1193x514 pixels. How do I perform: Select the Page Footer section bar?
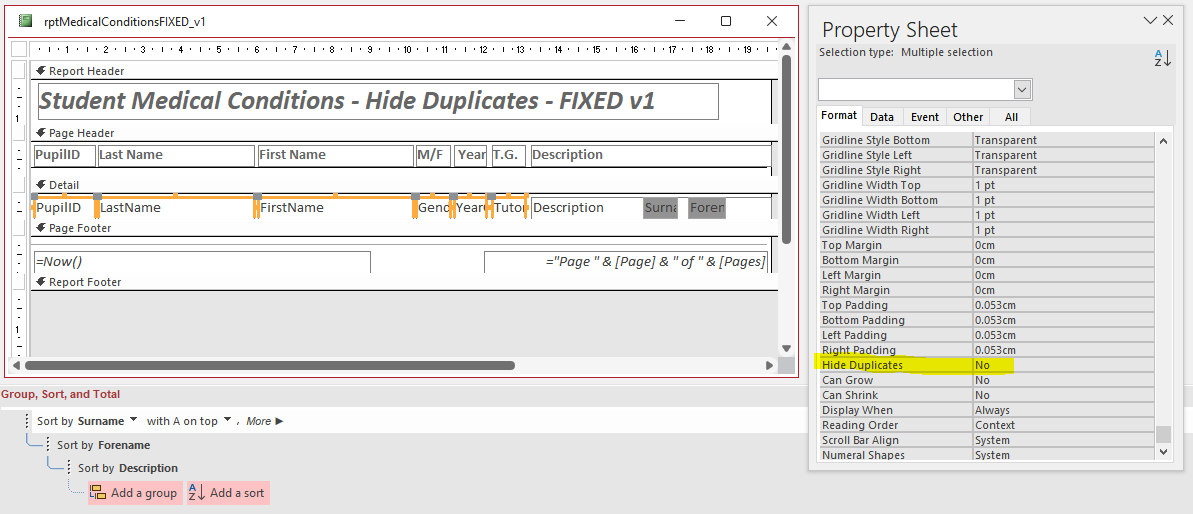click(x=403, y=228)
